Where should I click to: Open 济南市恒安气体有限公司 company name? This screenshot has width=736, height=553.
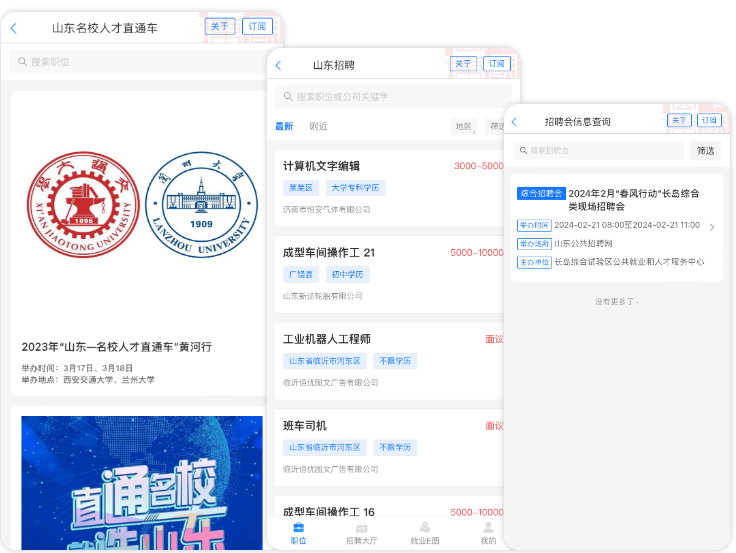click(327, 209)
